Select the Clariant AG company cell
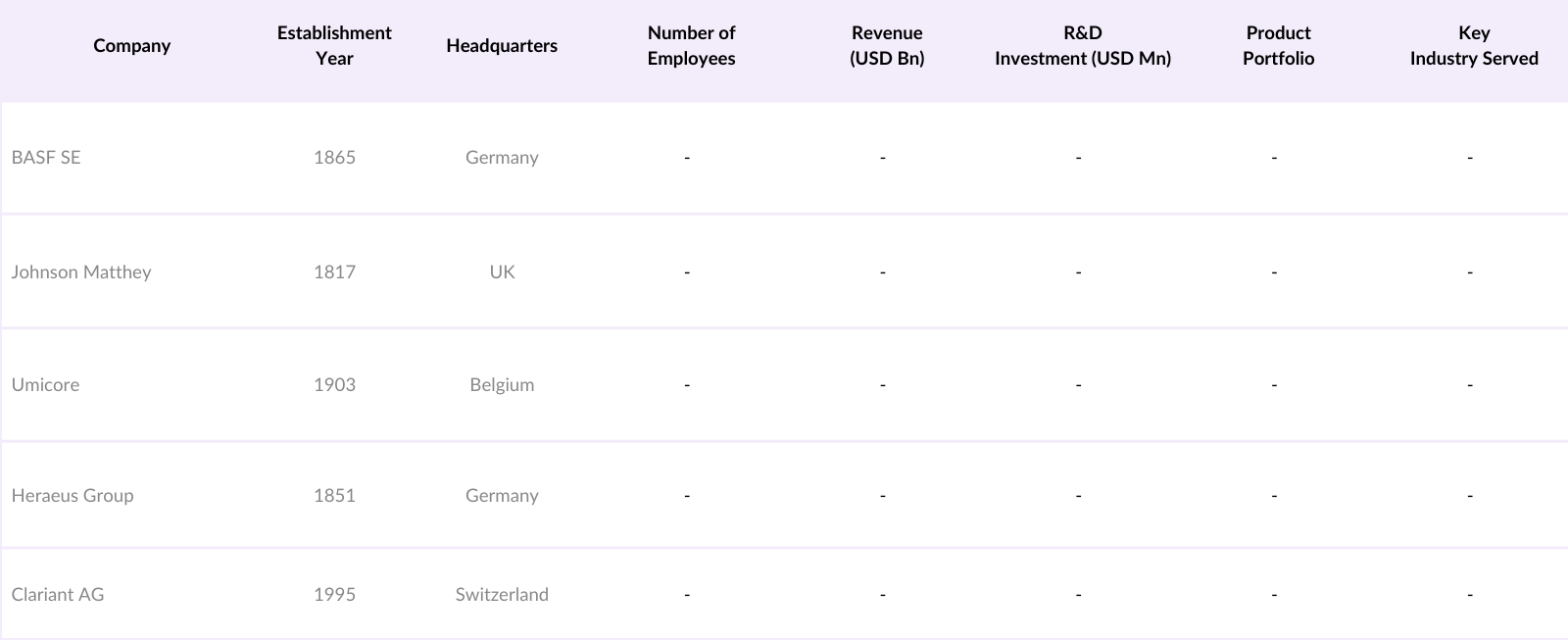 58,595
